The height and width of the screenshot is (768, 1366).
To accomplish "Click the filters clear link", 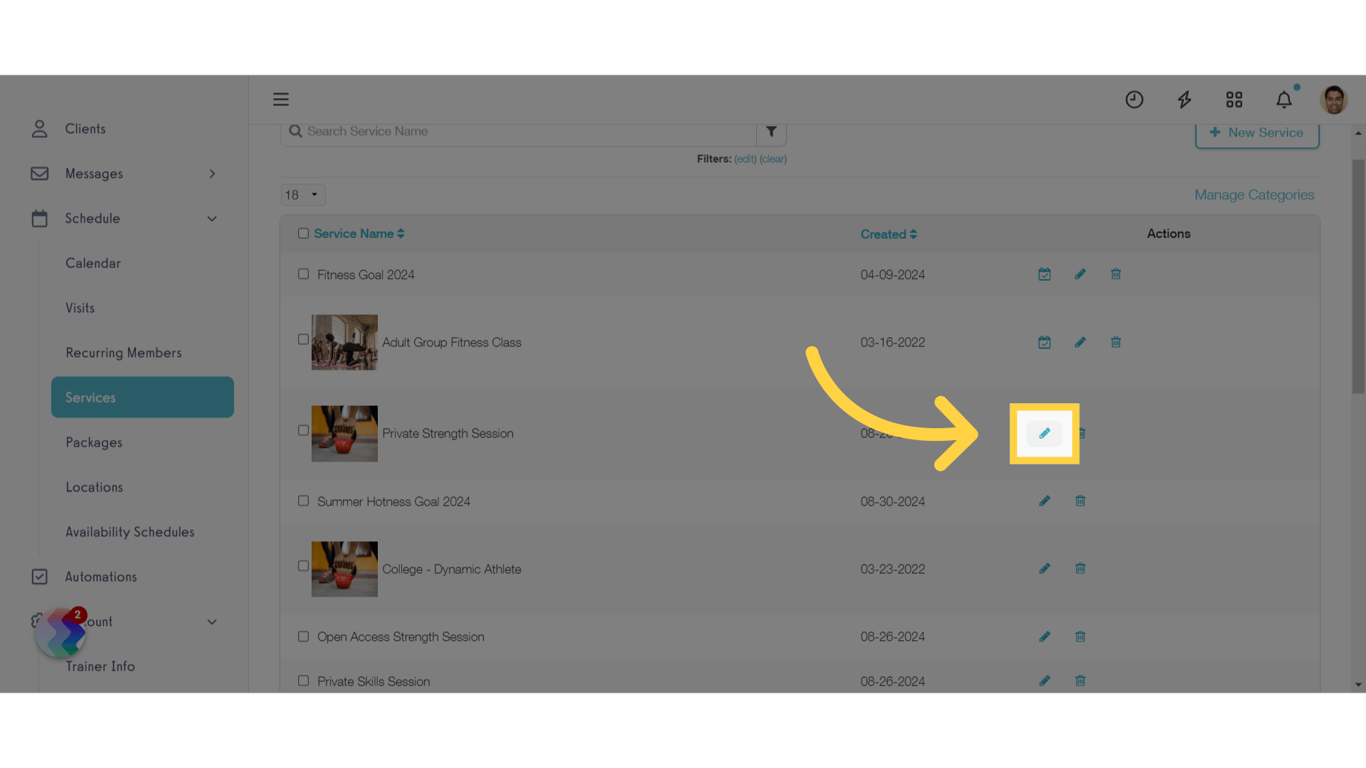I will coord(773,159).
